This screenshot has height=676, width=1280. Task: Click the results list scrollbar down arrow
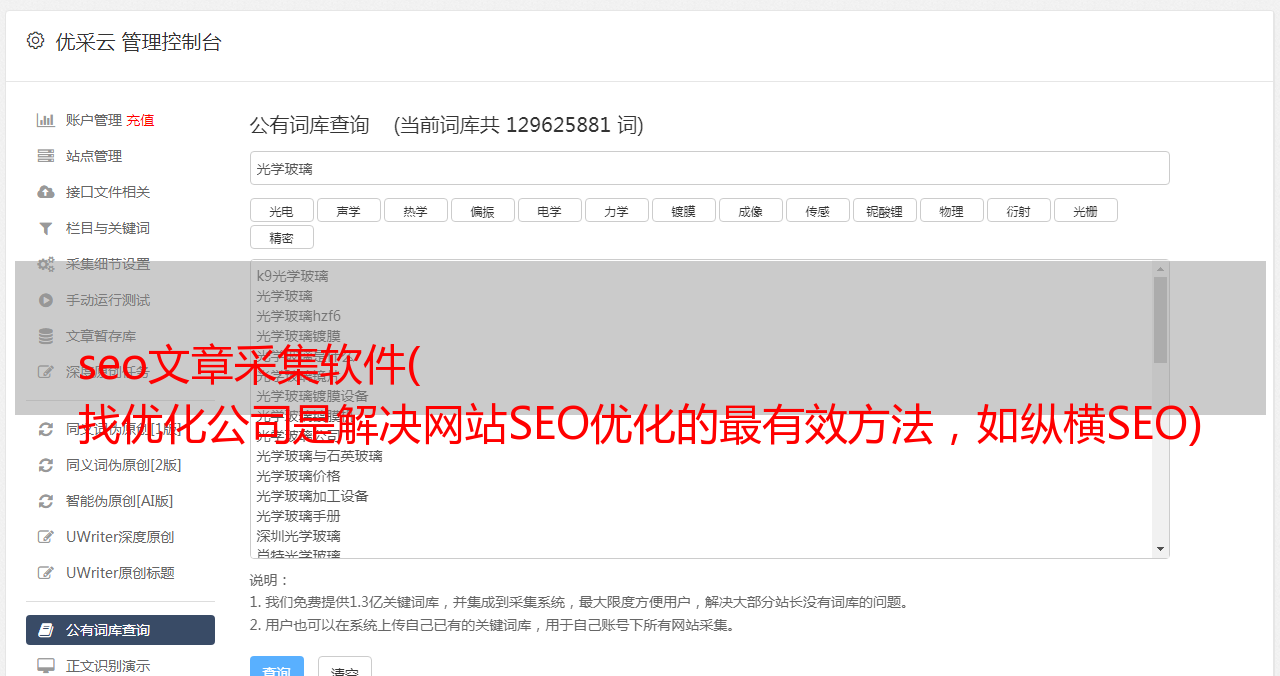(x=1160, y=549)
